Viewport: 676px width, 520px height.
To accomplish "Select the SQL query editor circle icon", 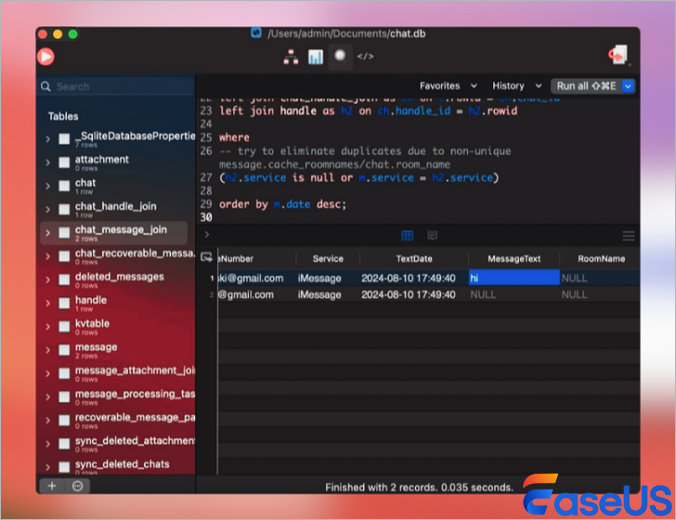I will click(x=341, y=56).
